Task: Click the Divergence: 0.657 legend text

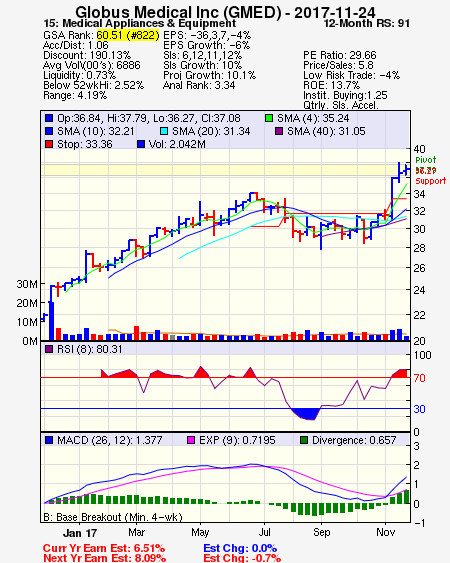Action: 354,440
